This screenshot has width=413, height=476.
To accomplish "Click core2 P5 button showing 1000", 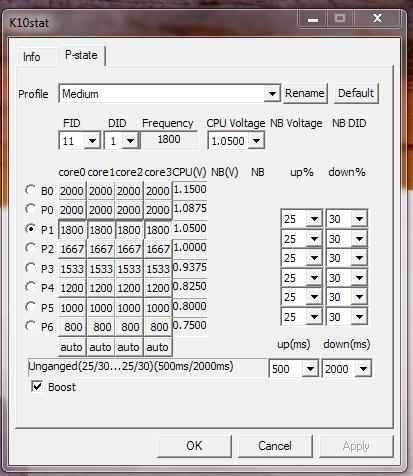I will [129, 308].
